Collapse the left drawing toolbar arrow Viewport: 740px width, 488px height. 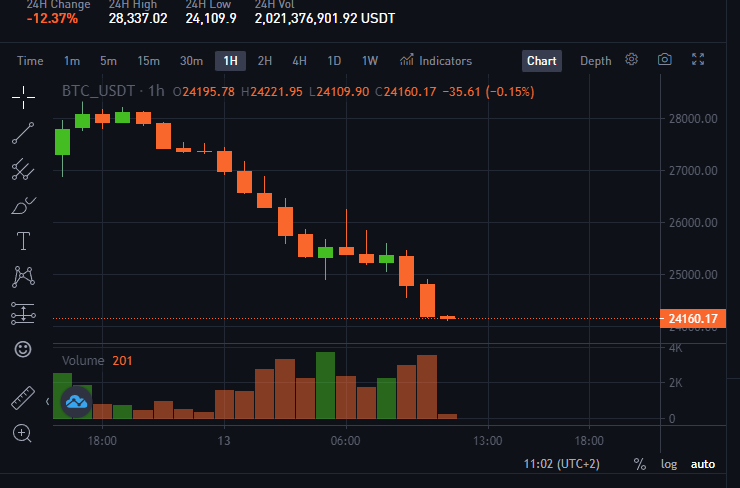48,402
